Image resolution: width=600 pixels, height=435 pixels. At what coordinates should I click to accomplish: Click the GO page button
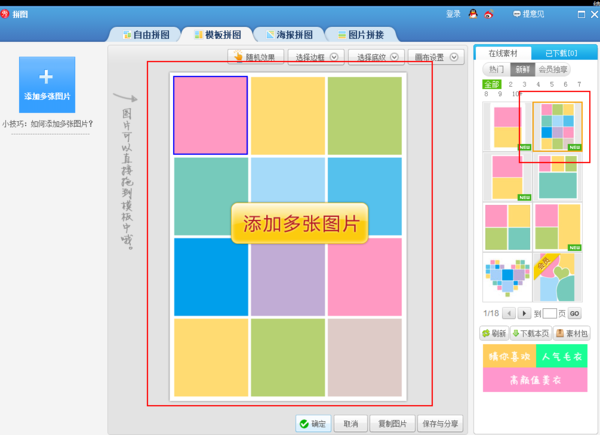click(574, 313)
